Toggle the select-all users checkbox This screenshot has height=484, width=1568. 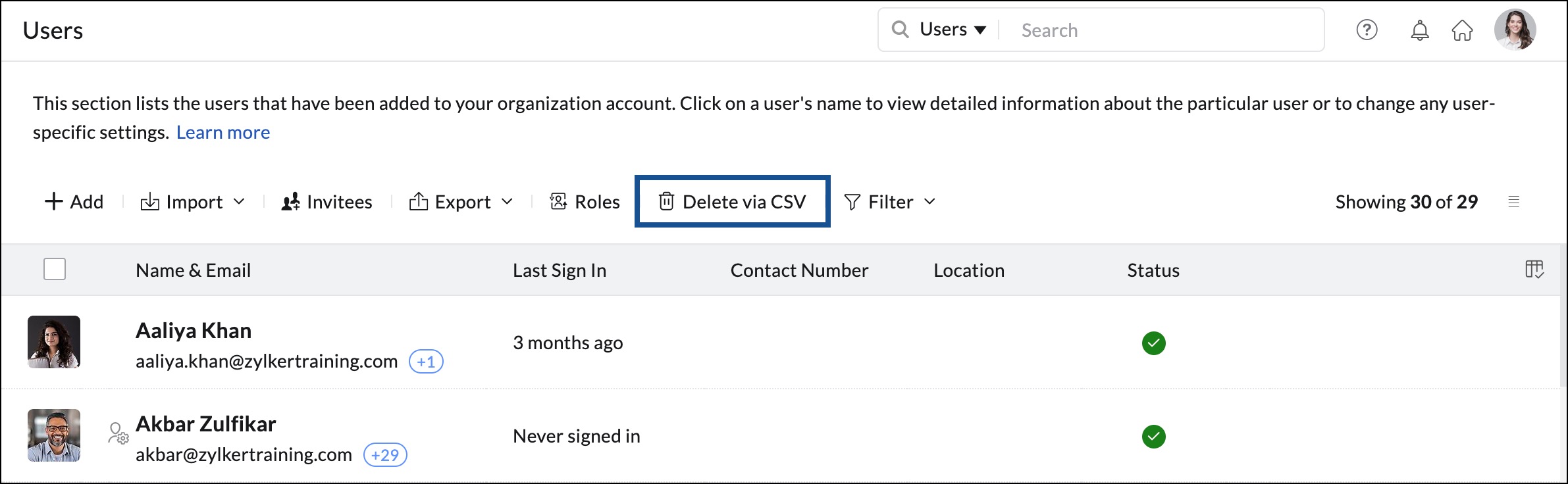pyautogui.click(x=55, y=270)
